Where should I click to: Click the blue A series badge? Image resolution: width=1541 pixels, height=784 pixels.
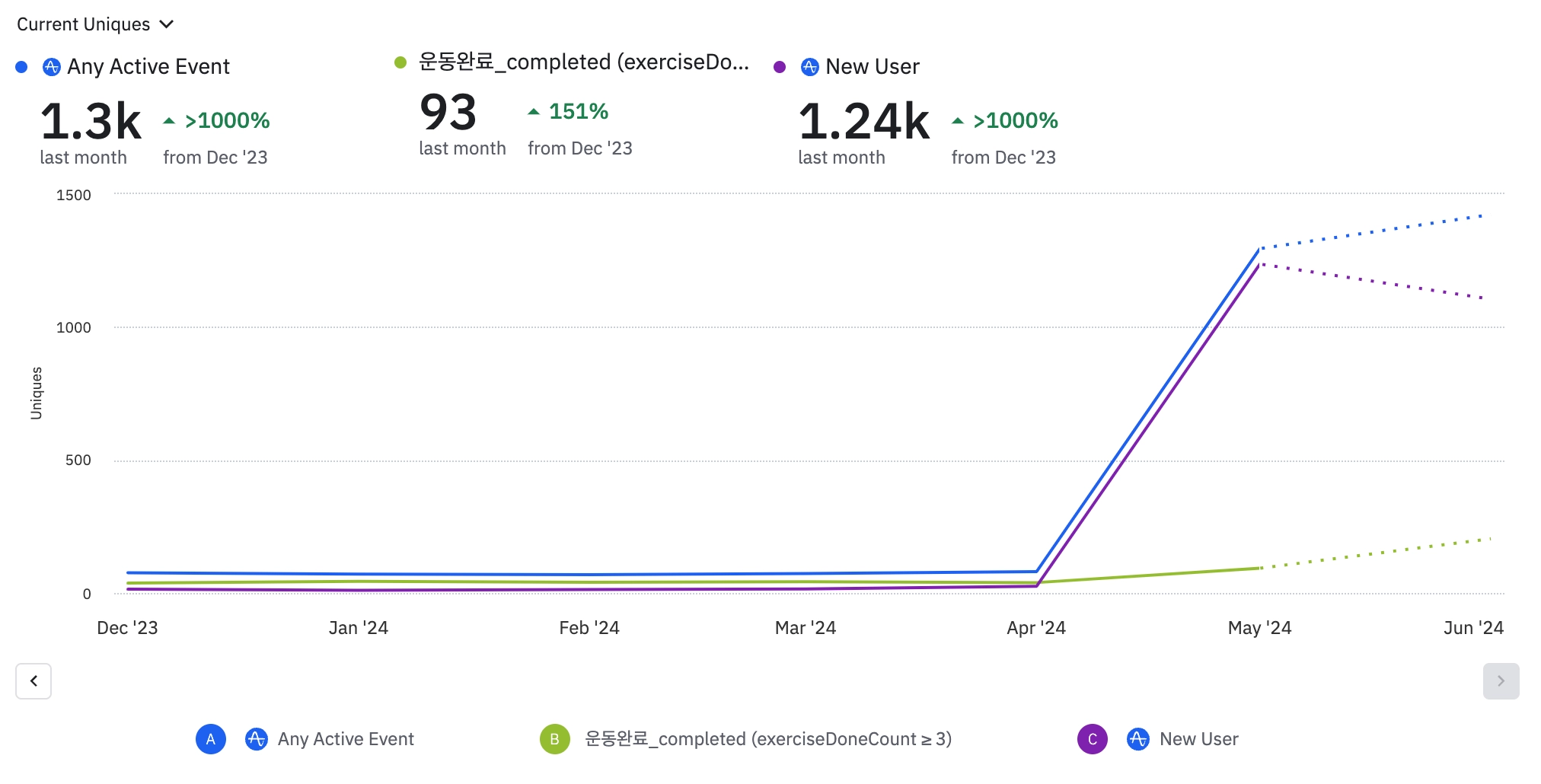point(211,739)
